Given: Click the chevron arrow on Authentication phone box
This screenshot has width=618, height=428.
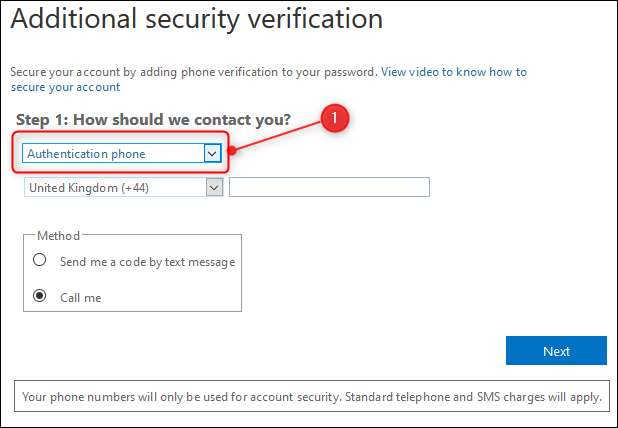Looking at the screenshot, I should coord(211,154).
